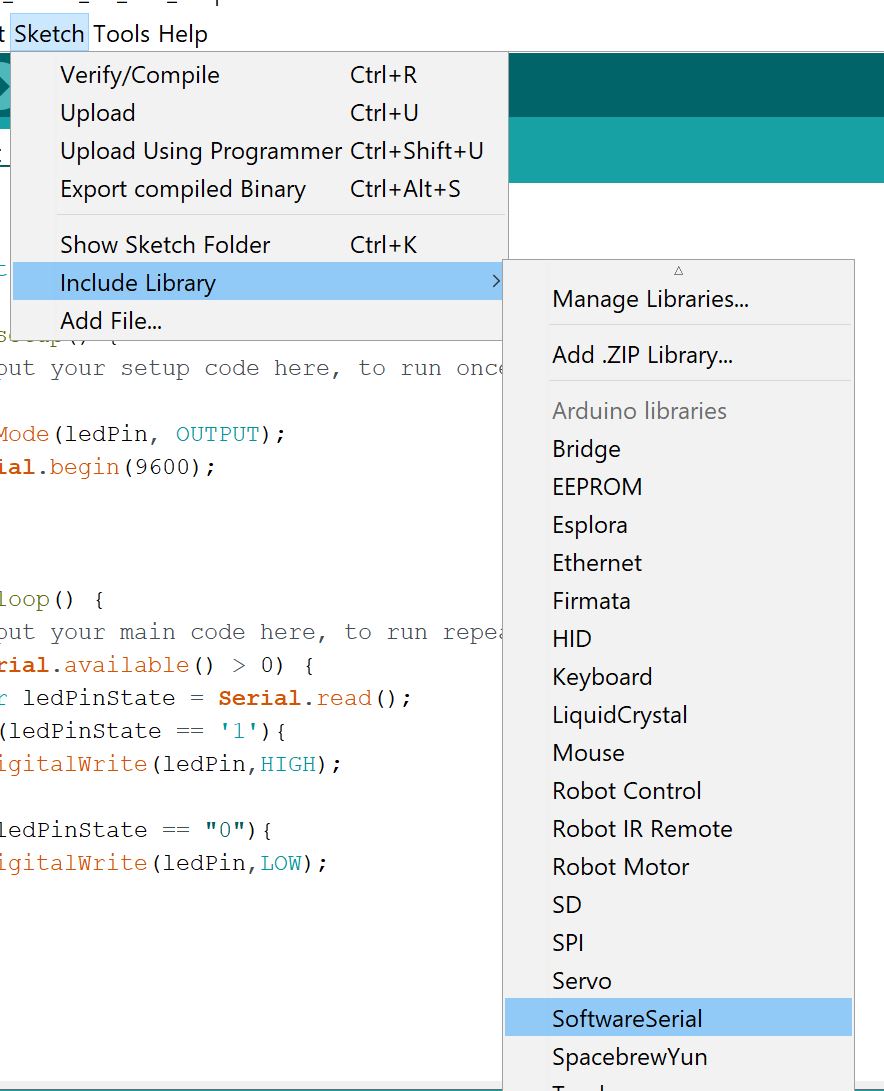Select the Upload menu entry
The image size is (884, 1091).
[x=98, y=113]
